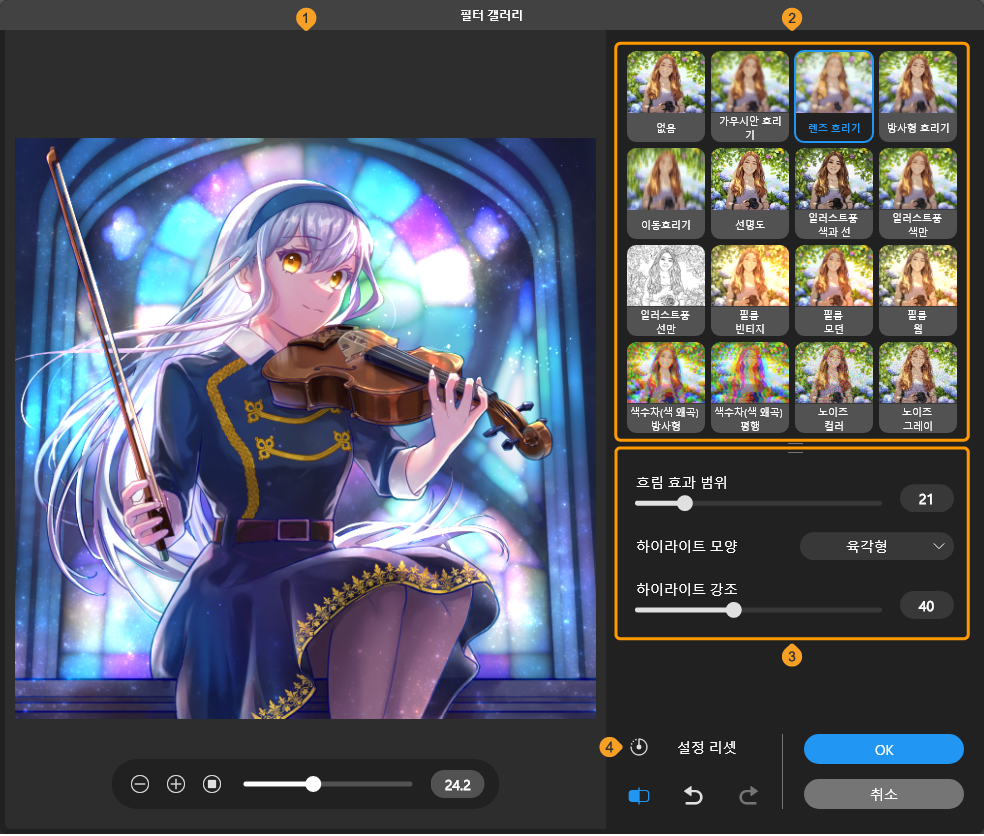The height and width of the screenshot is (836, 984).
Task: Select the 색수차(색 왜곡) 방사형 filter
Action: coord(666,387)
